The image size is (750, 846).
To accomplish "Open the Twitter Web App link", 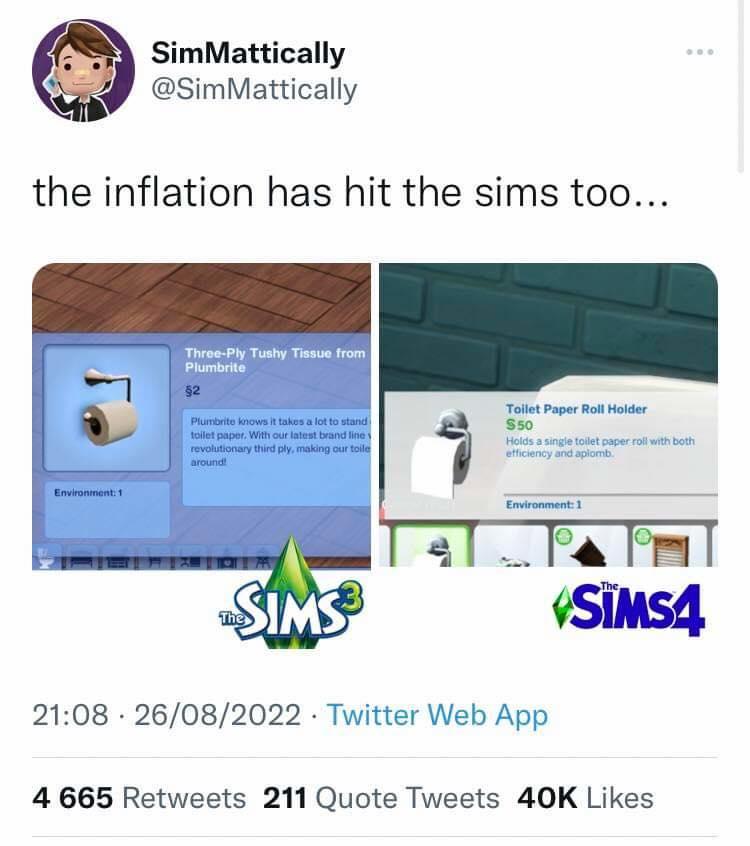I will pos(438,715).
